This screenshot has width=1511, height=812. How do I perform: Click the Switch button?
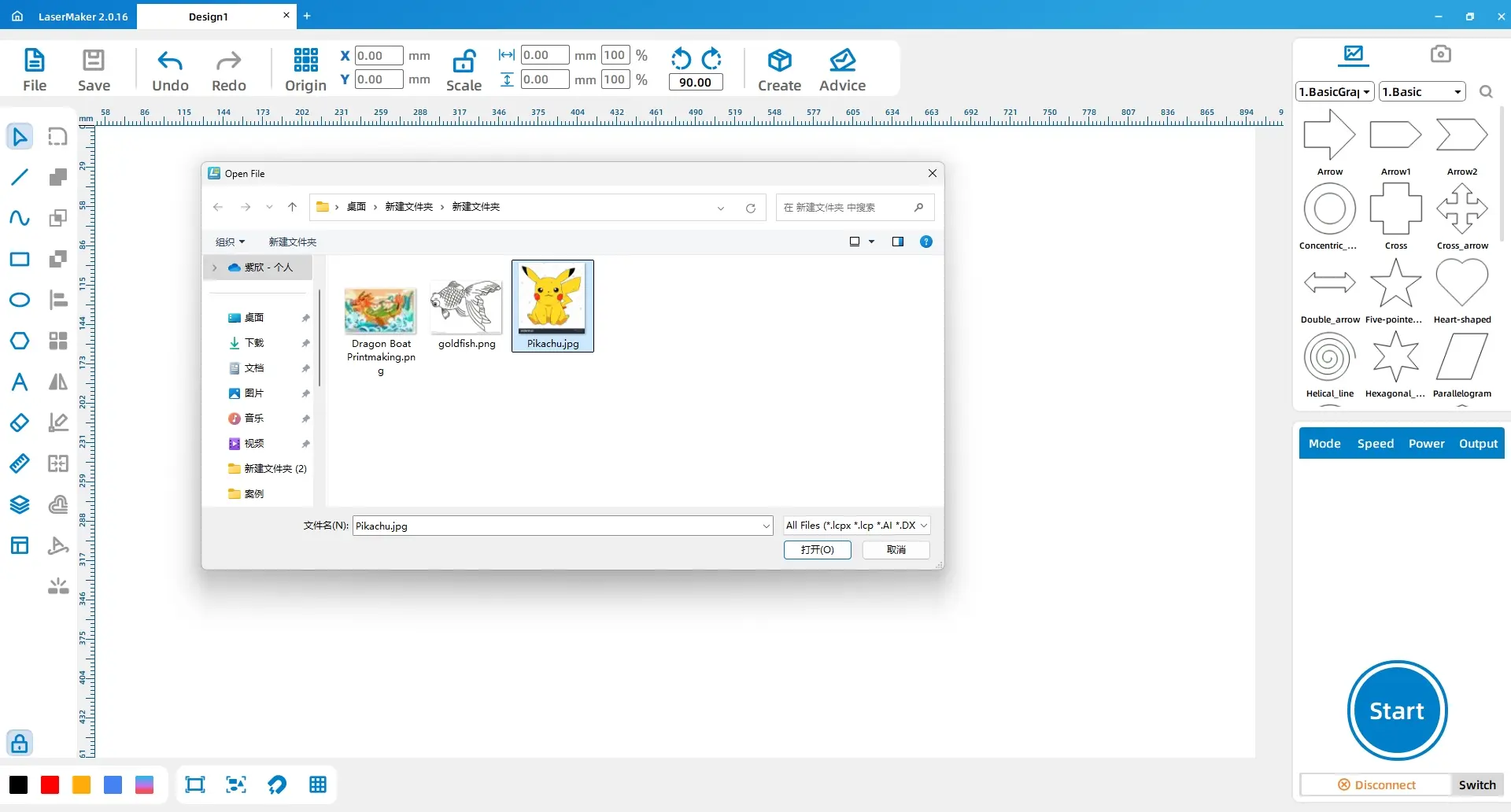point(1477,784)
